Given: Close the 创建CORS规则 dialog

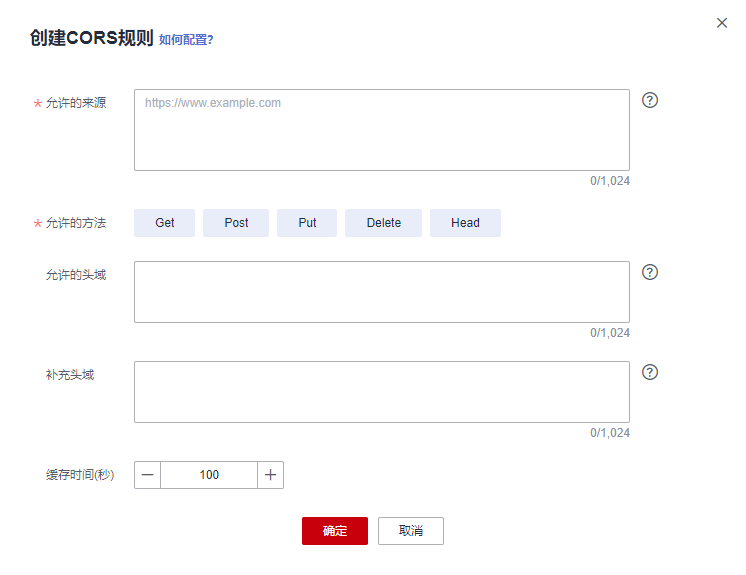Looking at the screenshot, I should pos(722,23).
